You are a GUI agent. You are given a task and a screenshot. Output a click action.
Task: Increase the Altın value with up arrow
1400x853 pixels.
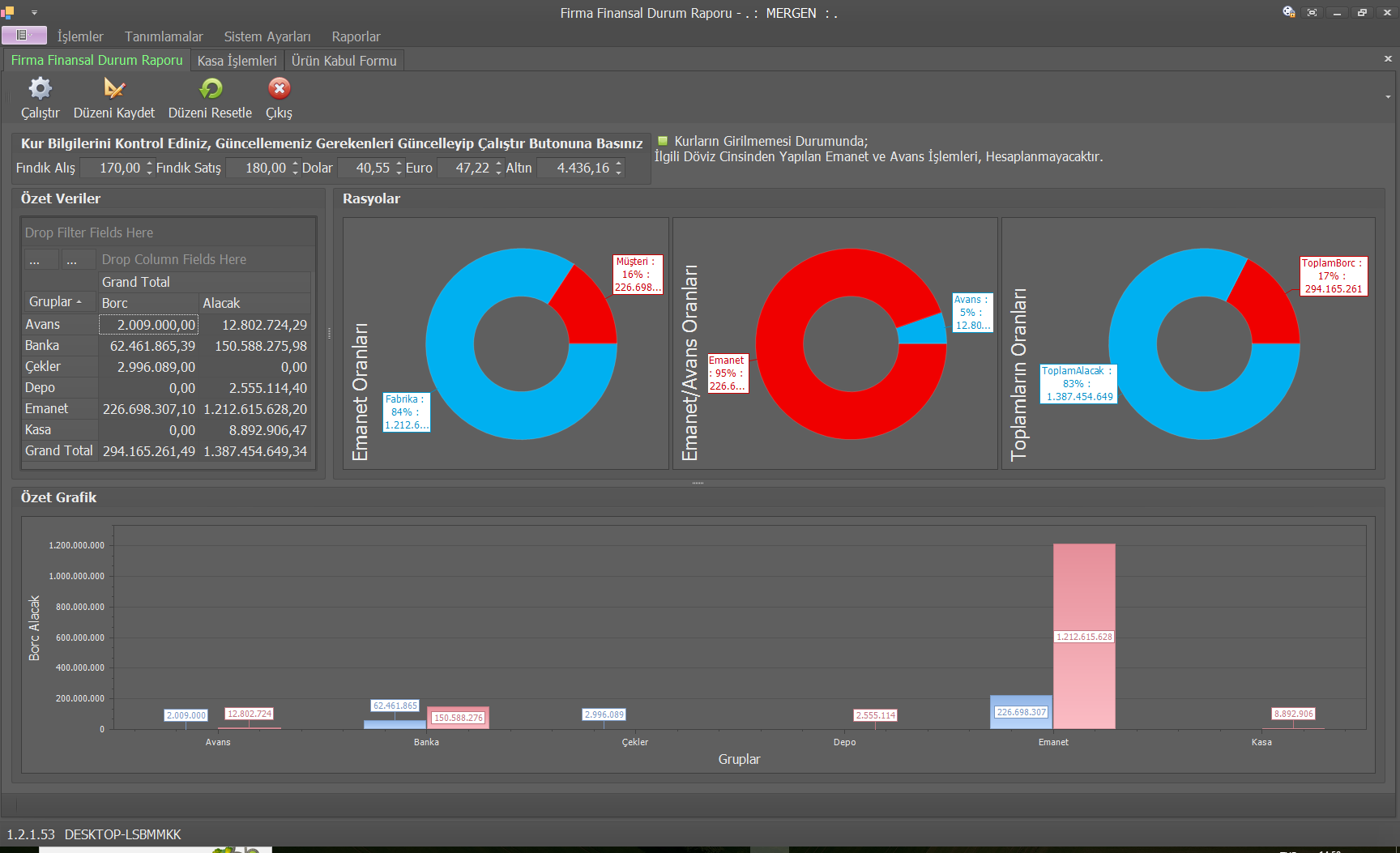pyautogui.click(x=619, y=164)
